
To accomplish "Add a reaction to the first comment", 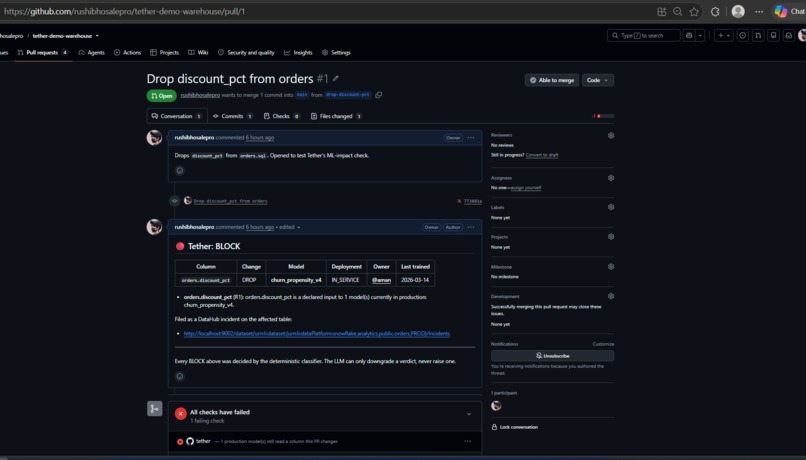I will [179, 171].
